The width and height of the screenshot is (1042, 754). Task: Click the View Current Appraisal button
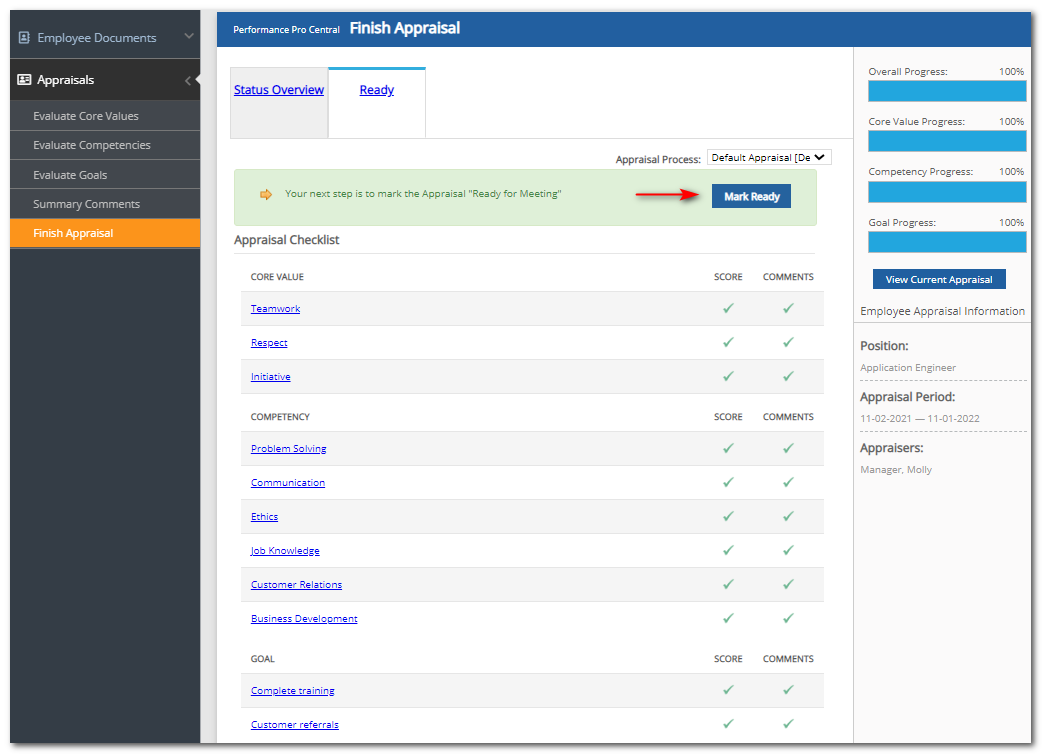click(938, 280)
